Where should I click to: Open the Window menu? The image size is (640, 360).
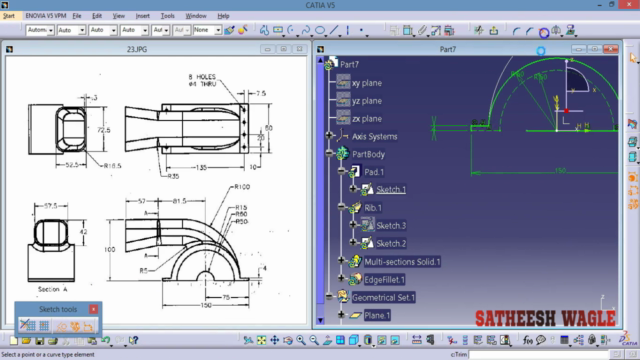[x=196, y=16]
